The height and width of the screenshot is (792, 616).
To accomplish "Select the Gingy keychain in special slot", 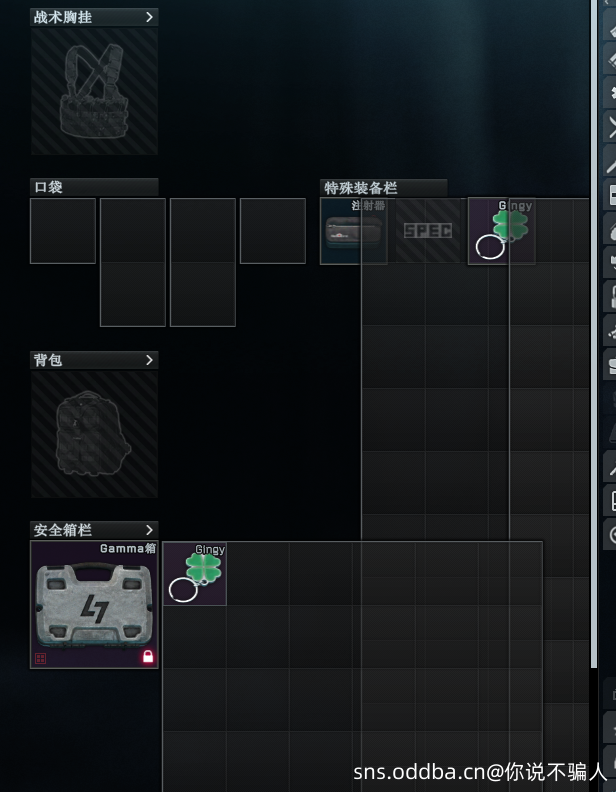I will 502,231.
